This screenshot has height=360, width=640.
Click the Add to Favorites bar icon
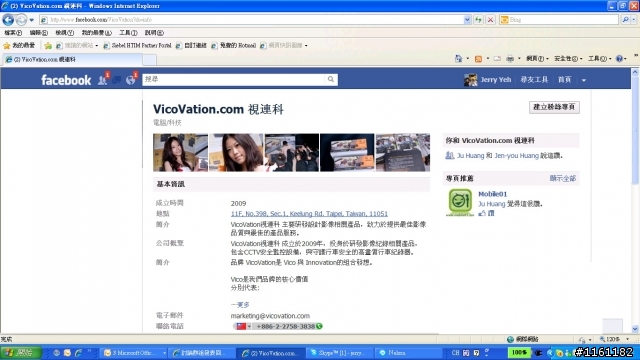point(48,45)
